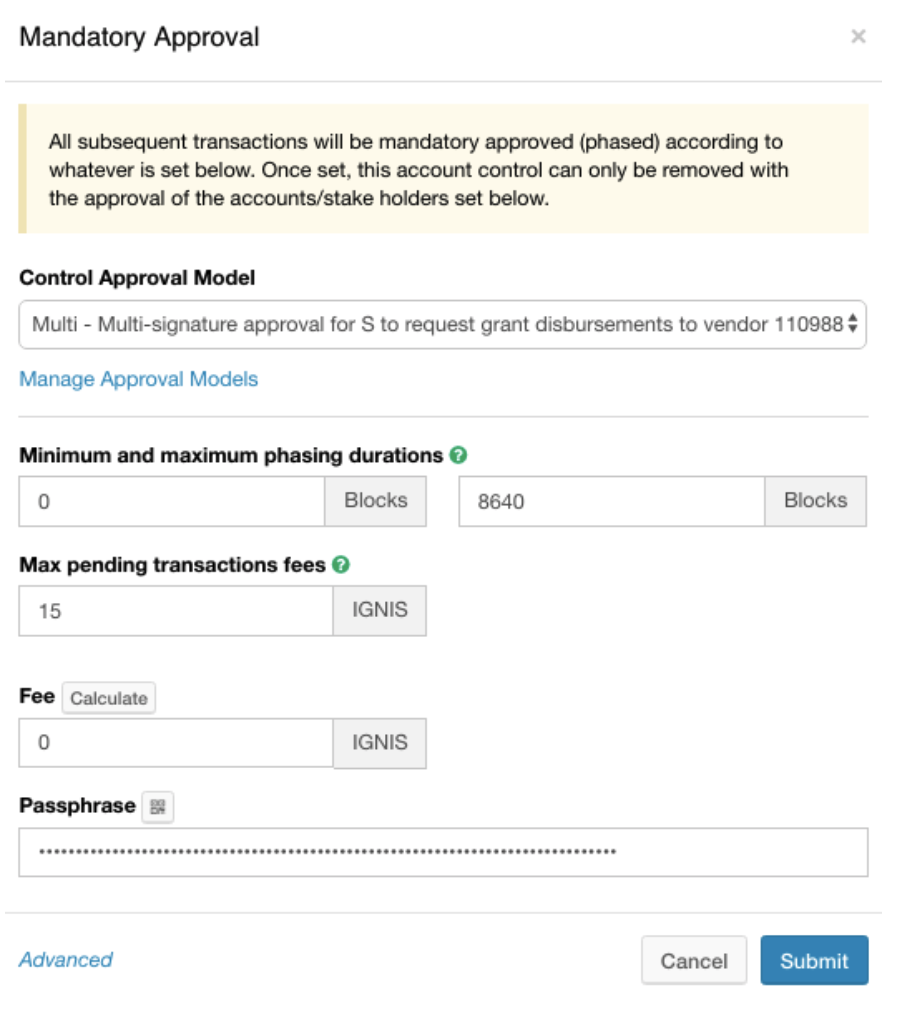Image resolution: width=903 pixels, height=1018 pixels.
Task: Click the IGNIS unit next to Fee field
Action: coord(380,743)
